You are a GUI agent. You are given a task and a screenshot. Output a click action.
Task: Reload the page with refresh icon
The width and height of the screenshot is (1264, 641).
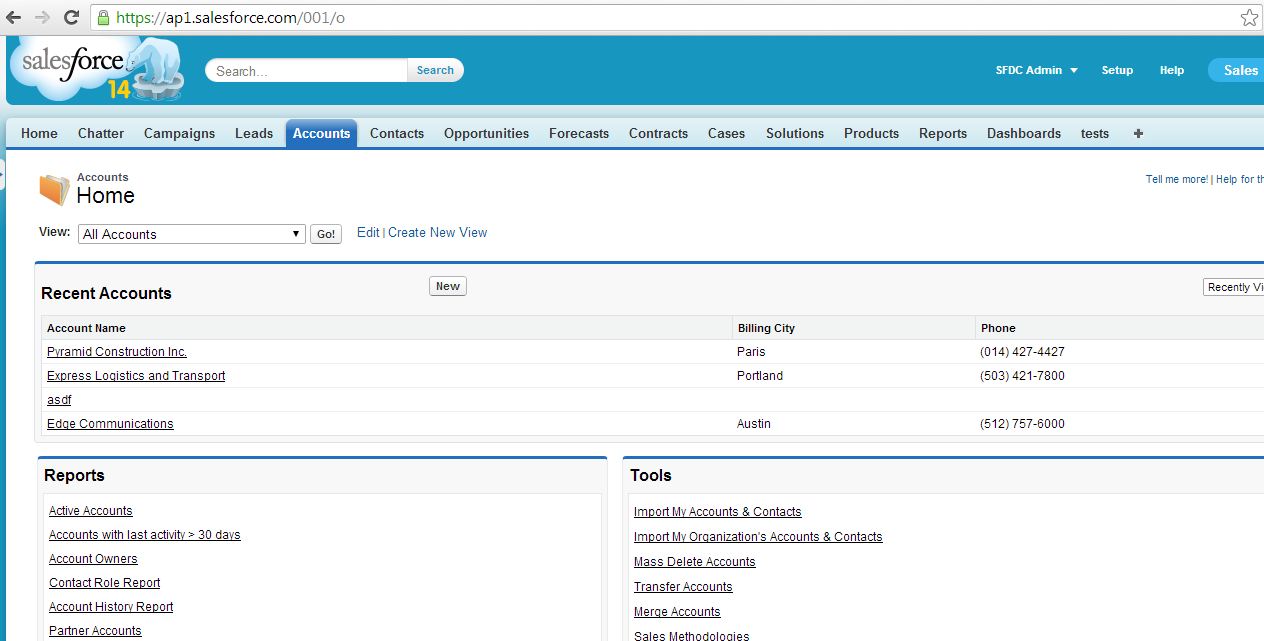click(71, 17)
